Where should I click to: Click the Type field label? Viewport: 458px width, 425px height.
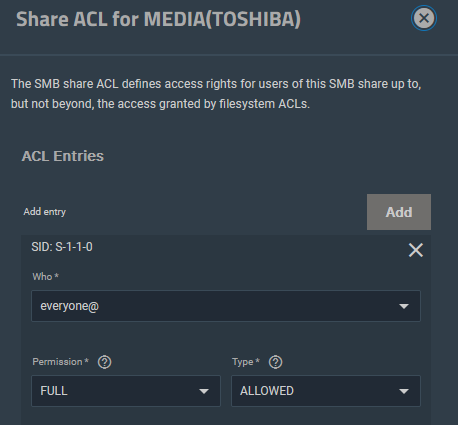pos(246,362)
